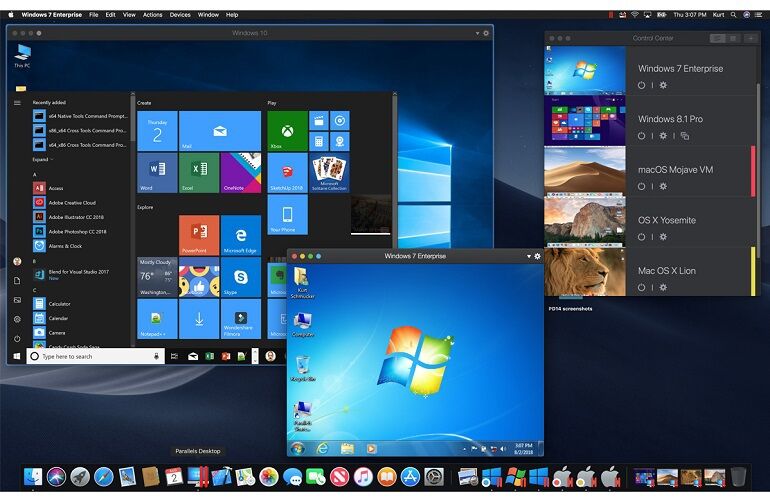The height and width of the screenshot is (504, 770).
Task: Open Adobe Photoshop CC 2018 from app list
Action: point(70,231)
